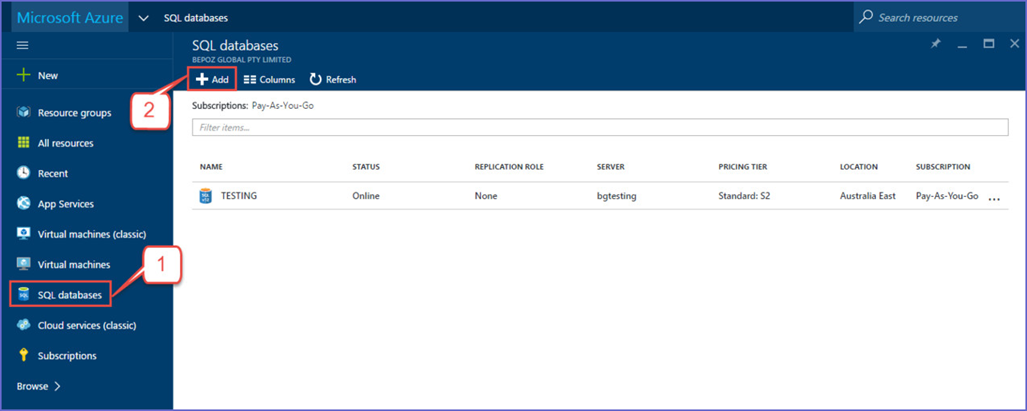Click the Refresh button in the toolbar

(333, 80)
